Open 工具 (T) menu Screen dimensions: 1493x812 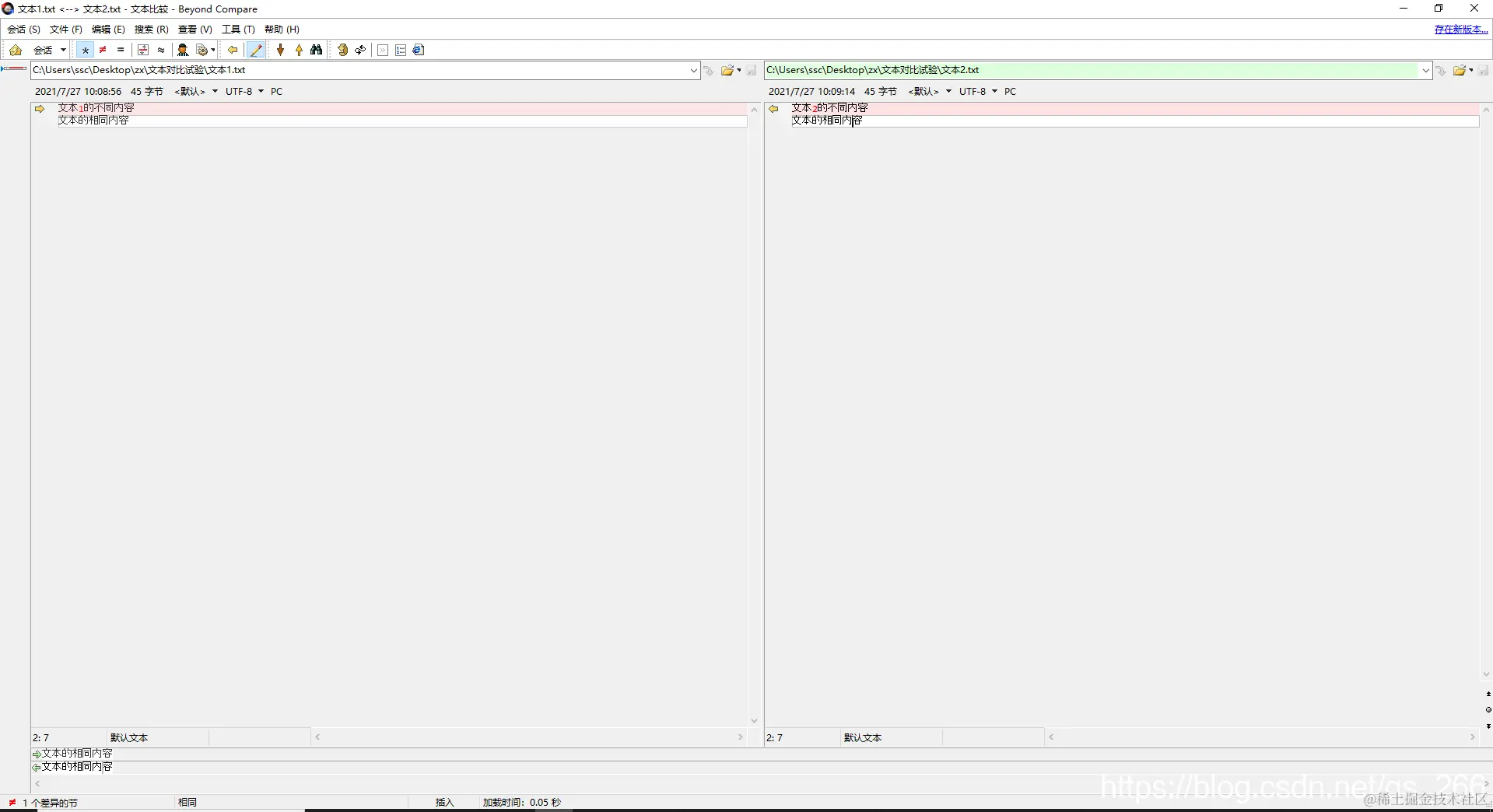(238, 30)
